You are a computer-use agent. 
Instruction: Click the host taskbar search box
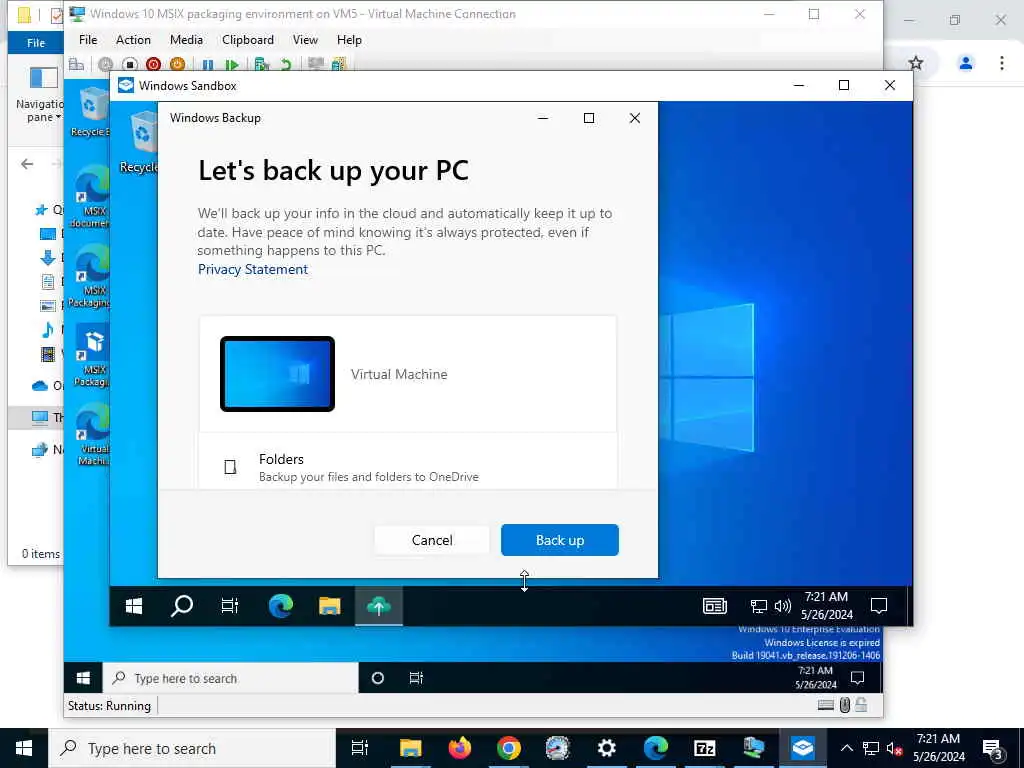click(x=192, y=748)
